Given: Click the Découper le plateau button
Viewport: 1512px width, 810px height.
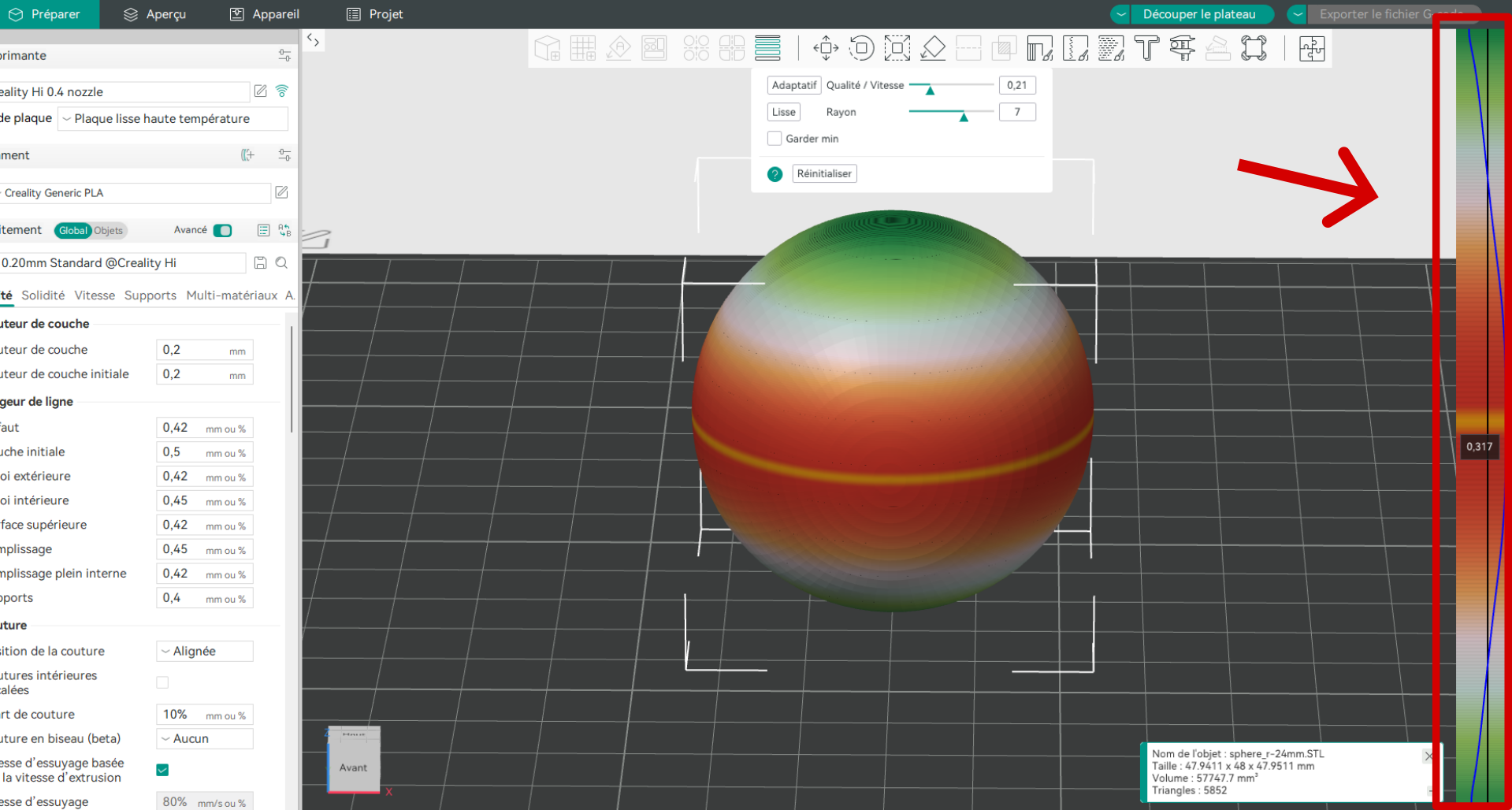Looking at the screenshot, I should click(1198, 14).
